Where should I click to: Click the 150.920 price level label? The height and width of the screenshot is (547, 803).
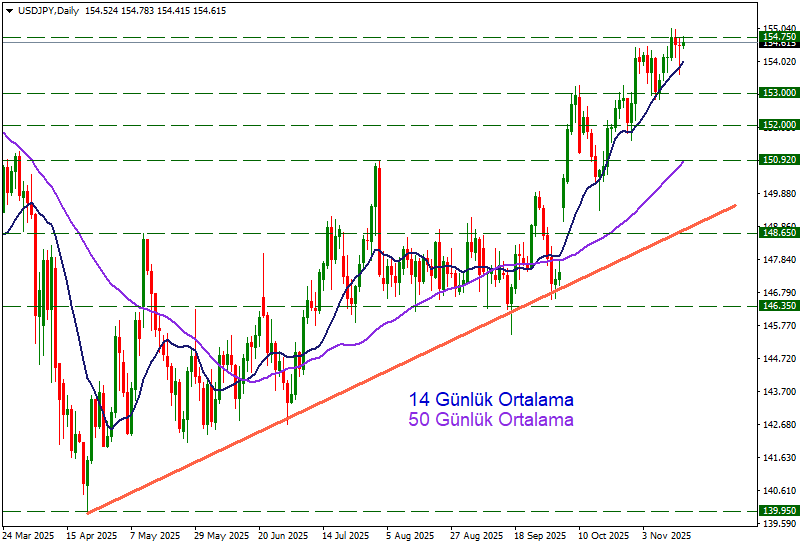pyautogui.click(x=779, y=160)
